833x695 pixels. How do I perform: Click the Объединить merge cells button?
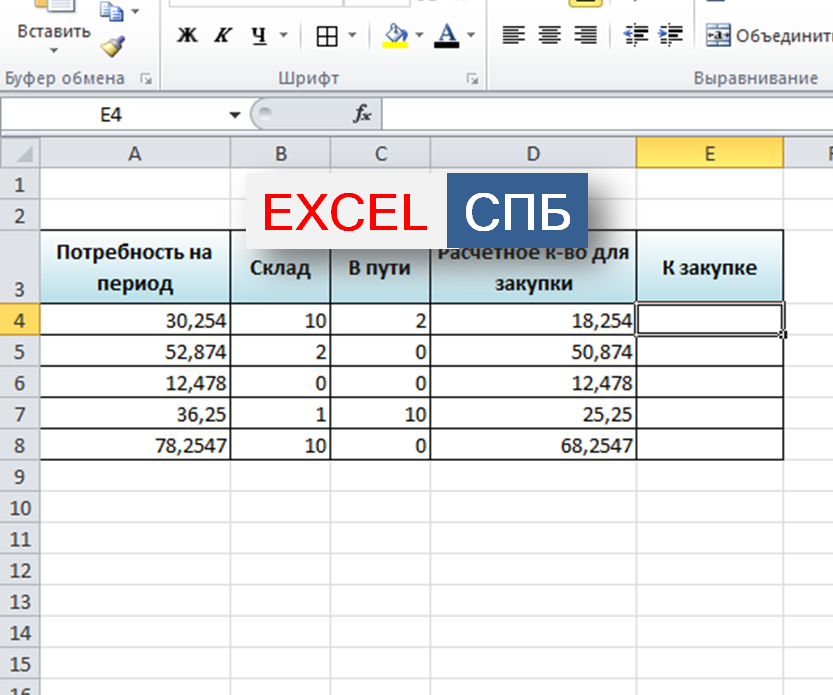(x=770, y=36)
